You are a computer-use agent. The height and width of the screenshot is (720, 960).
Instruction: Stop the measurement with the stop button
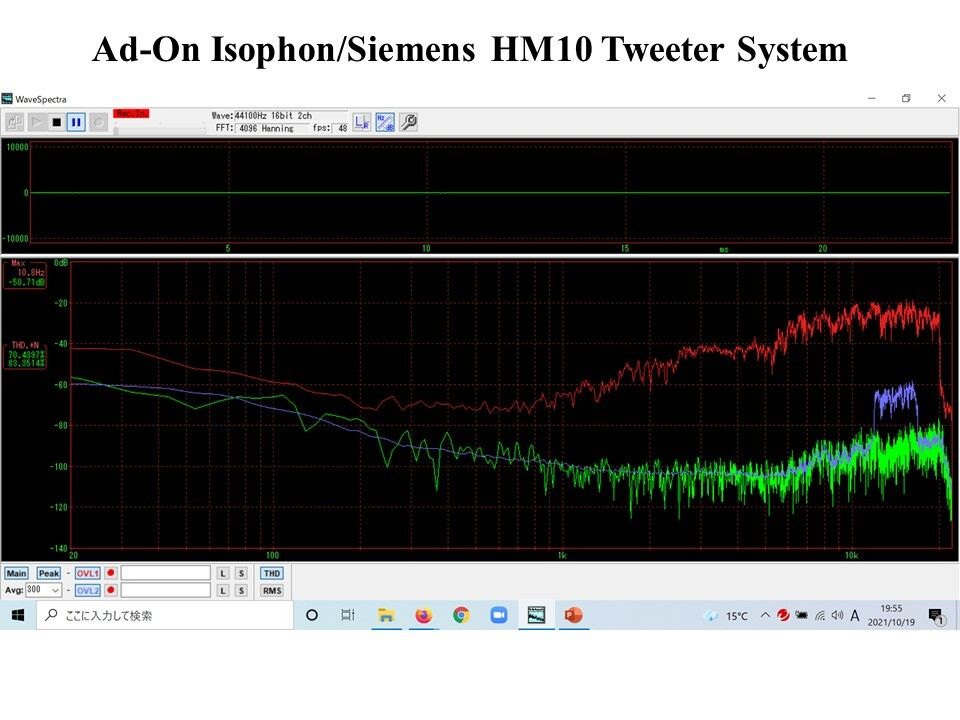click(x=56, y=122)
